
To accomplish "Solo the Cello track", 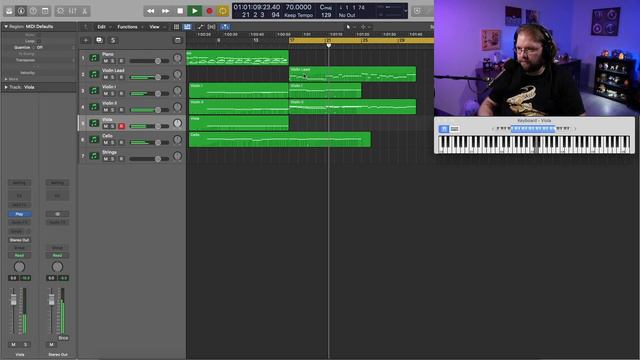I will (113, 142).
